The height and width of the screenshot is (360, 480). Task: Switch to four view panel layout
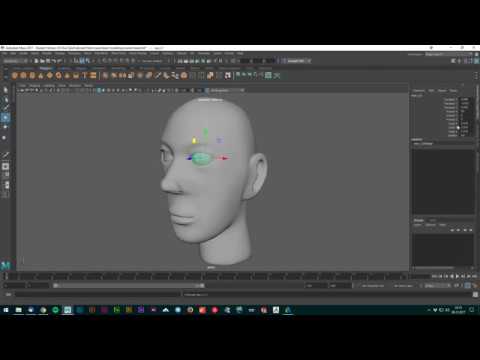(5, 175)
